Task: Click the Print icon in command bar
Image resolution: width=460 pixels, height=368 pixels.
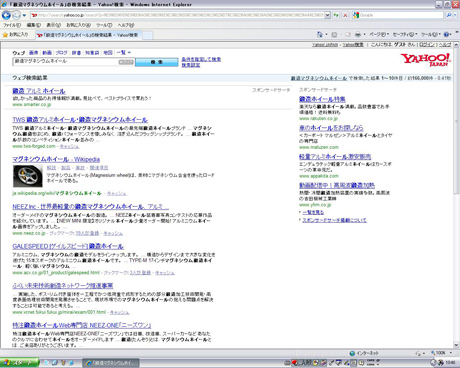Action: (x=358, y=34)
